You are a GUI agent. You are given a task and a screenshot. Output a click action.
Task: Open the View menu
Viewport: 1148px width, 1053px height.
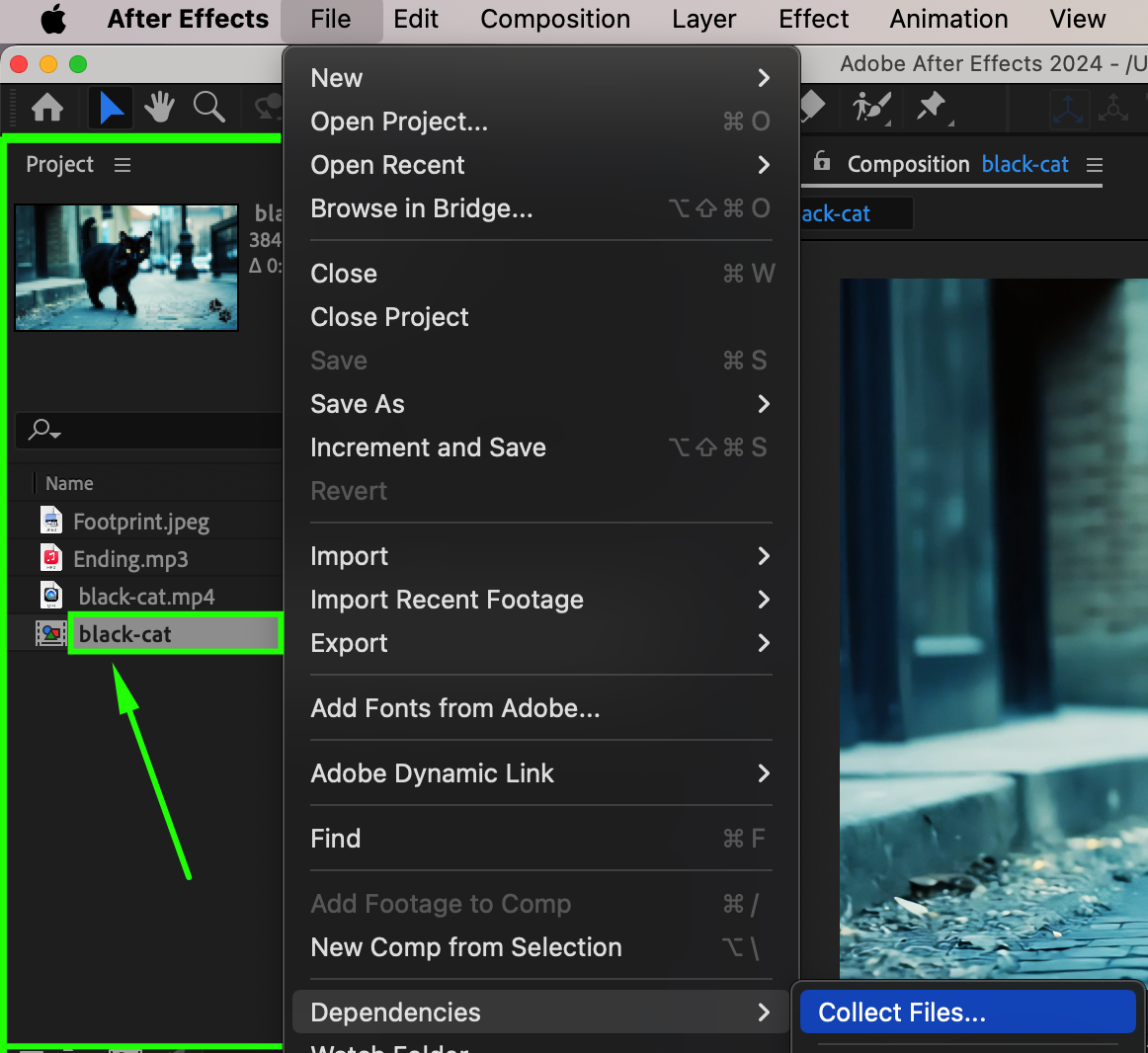1077,19
